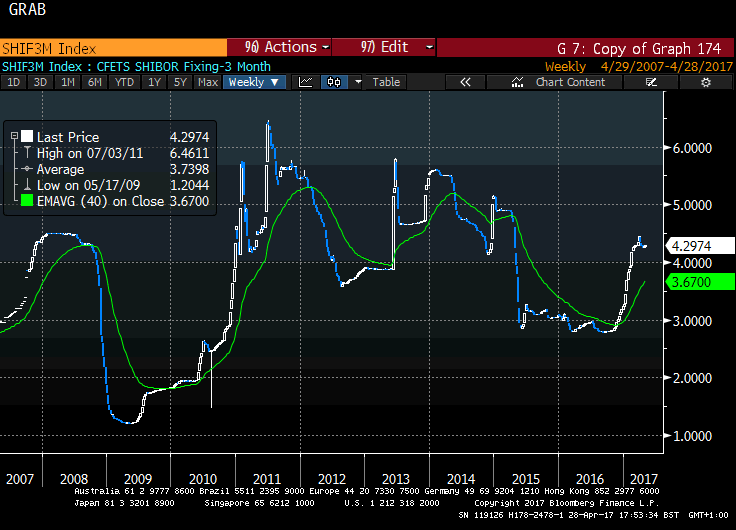The height and width of the screenshot is (530, 736).
Task: Open chart settings gear icon
Action: [x=705, y=82]
